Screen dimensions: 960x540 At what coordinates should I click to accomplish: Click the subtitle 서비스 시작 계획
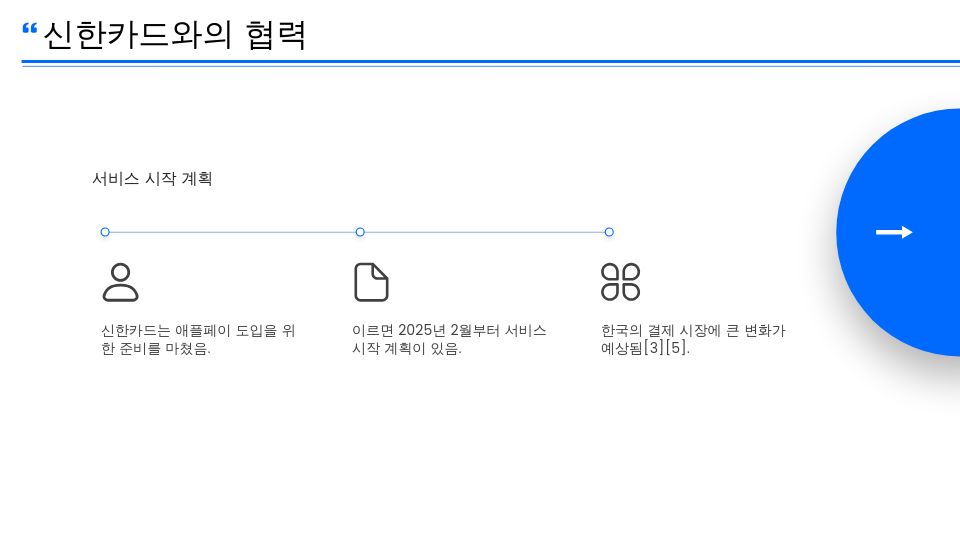coord(152,179)
